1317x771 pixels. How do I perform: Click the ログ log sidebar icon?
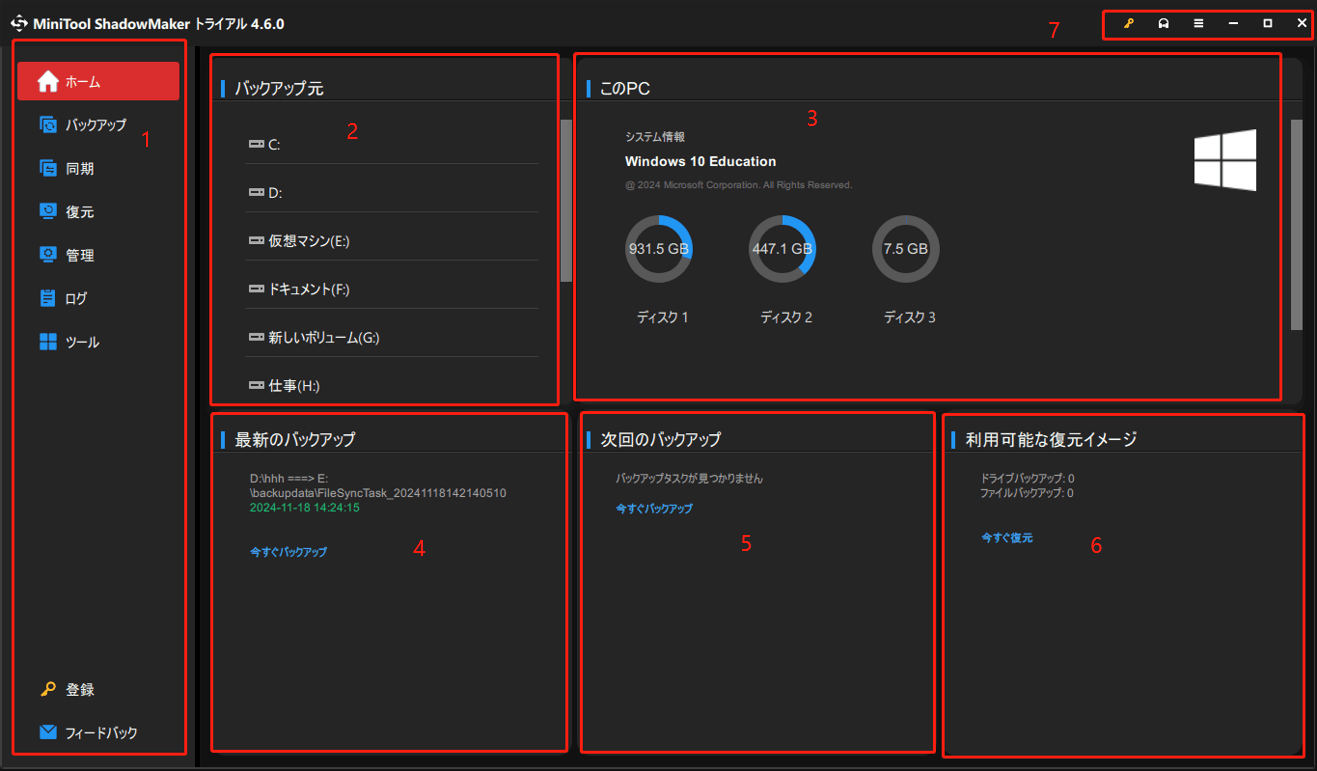click(x=48, y=298)
